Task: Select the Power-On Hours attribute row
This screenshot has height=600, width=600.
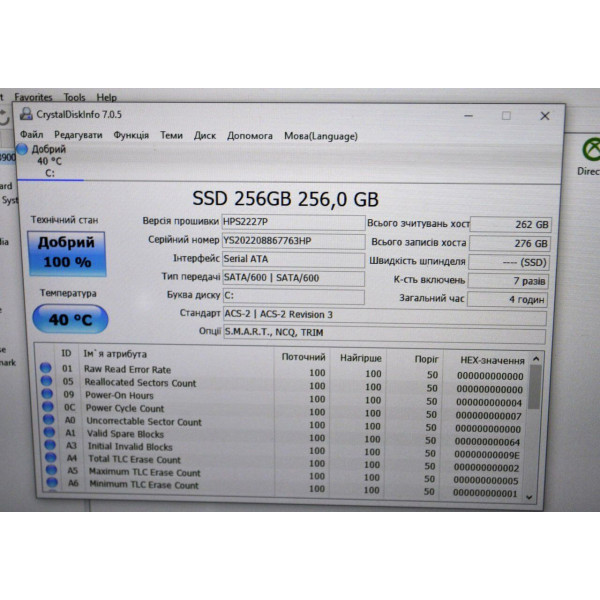Action: (282, 398)
